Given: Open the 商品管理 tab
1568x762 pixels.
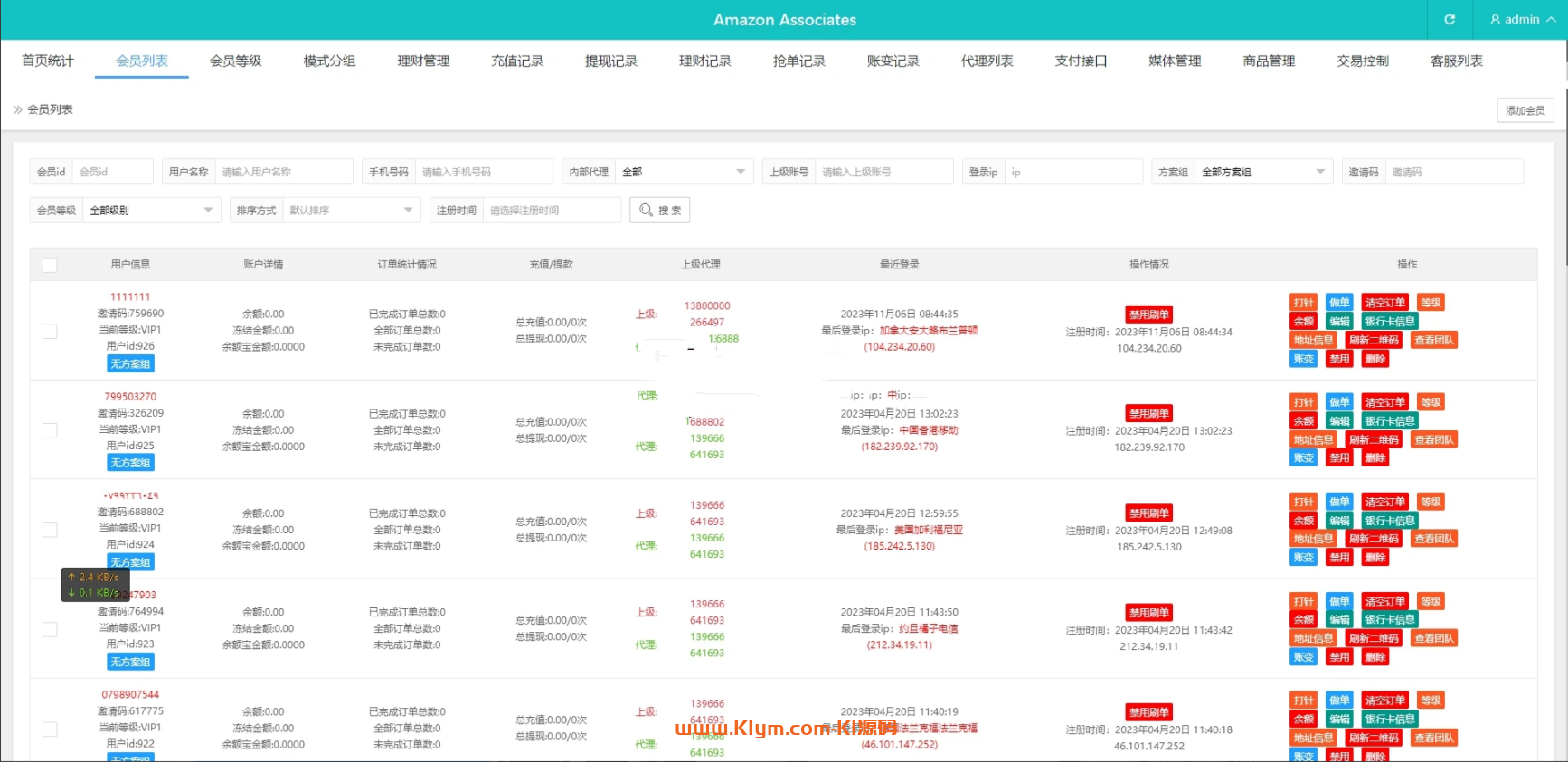Looking at the screenshot, I should point(1269,61).
